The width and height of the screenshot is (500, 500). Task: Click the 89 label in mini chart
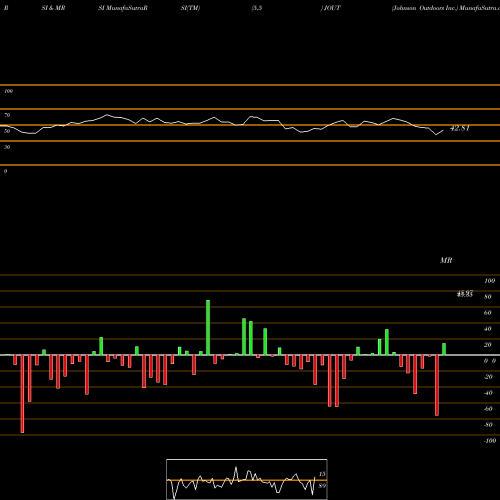pos(322,486)
